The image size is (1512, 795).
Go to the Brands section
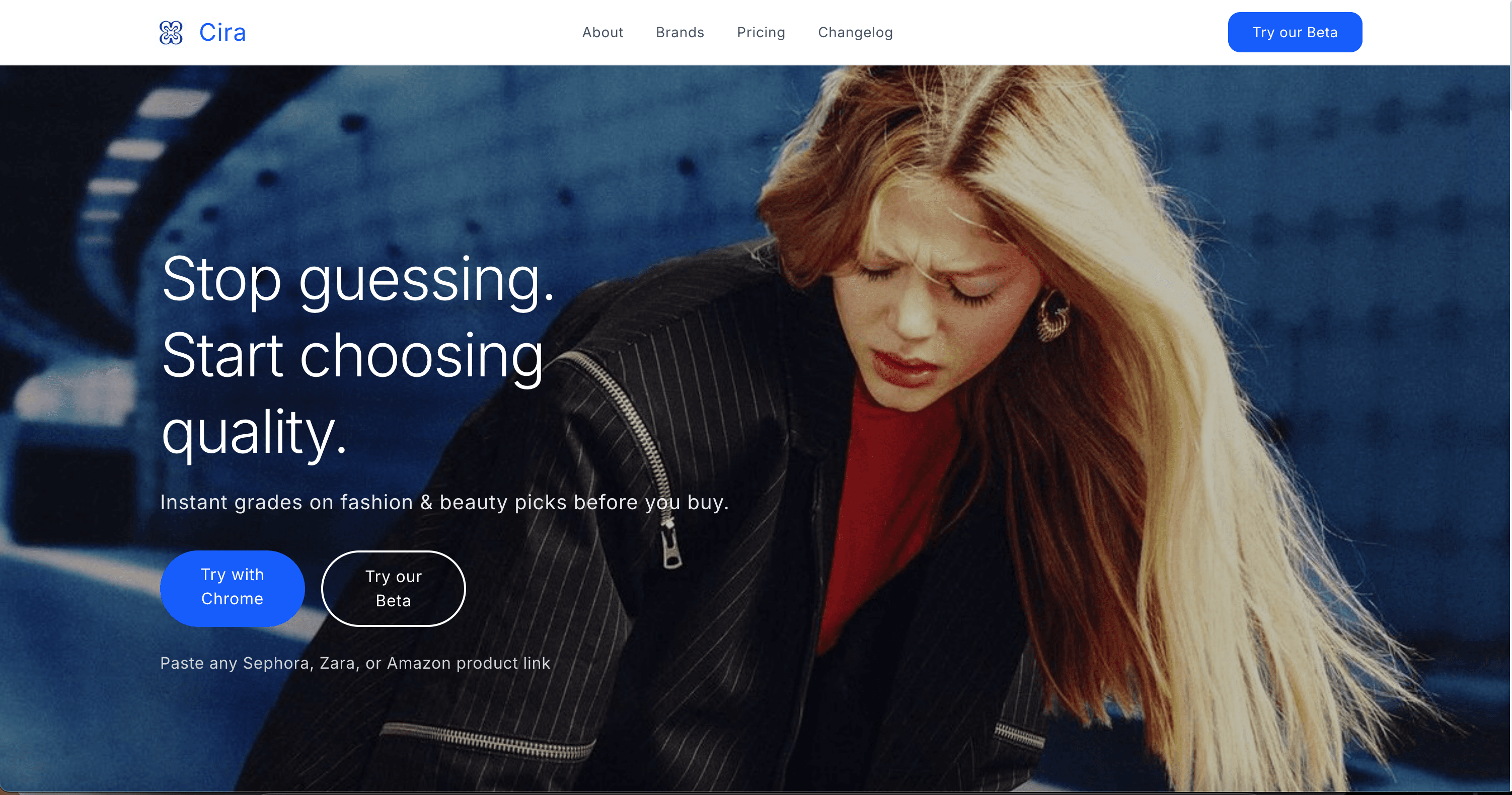point(679,32)
